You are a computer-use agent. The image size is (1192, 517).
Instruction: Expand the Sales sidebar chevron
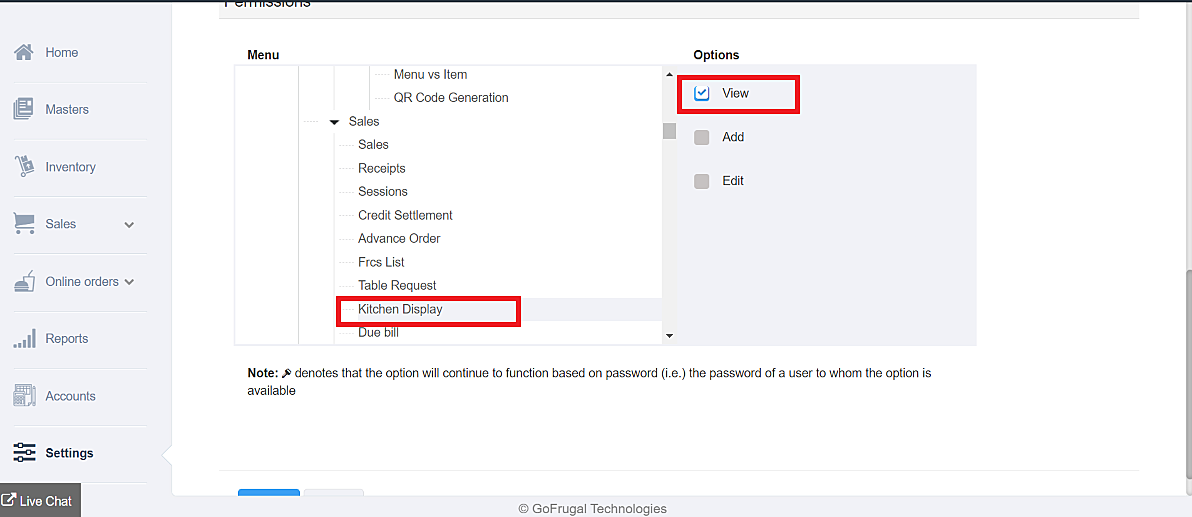coord(129,225)
